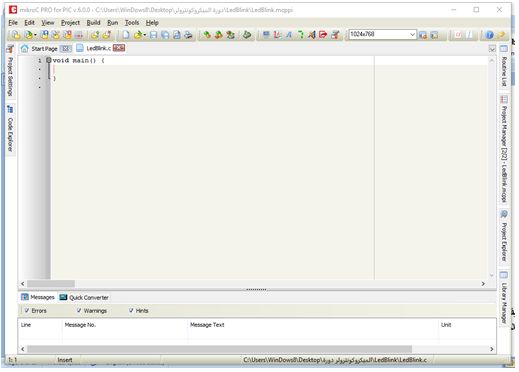Click the Save file floppy icon
Image resolution: width=519 pixels, height=372 pixels.
pos(153,35)
